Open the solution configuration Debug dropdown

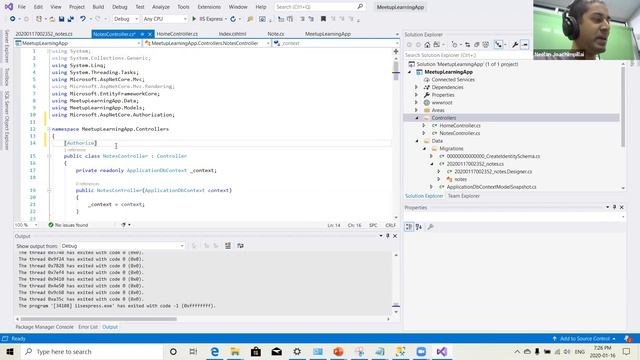pos(126,19)
